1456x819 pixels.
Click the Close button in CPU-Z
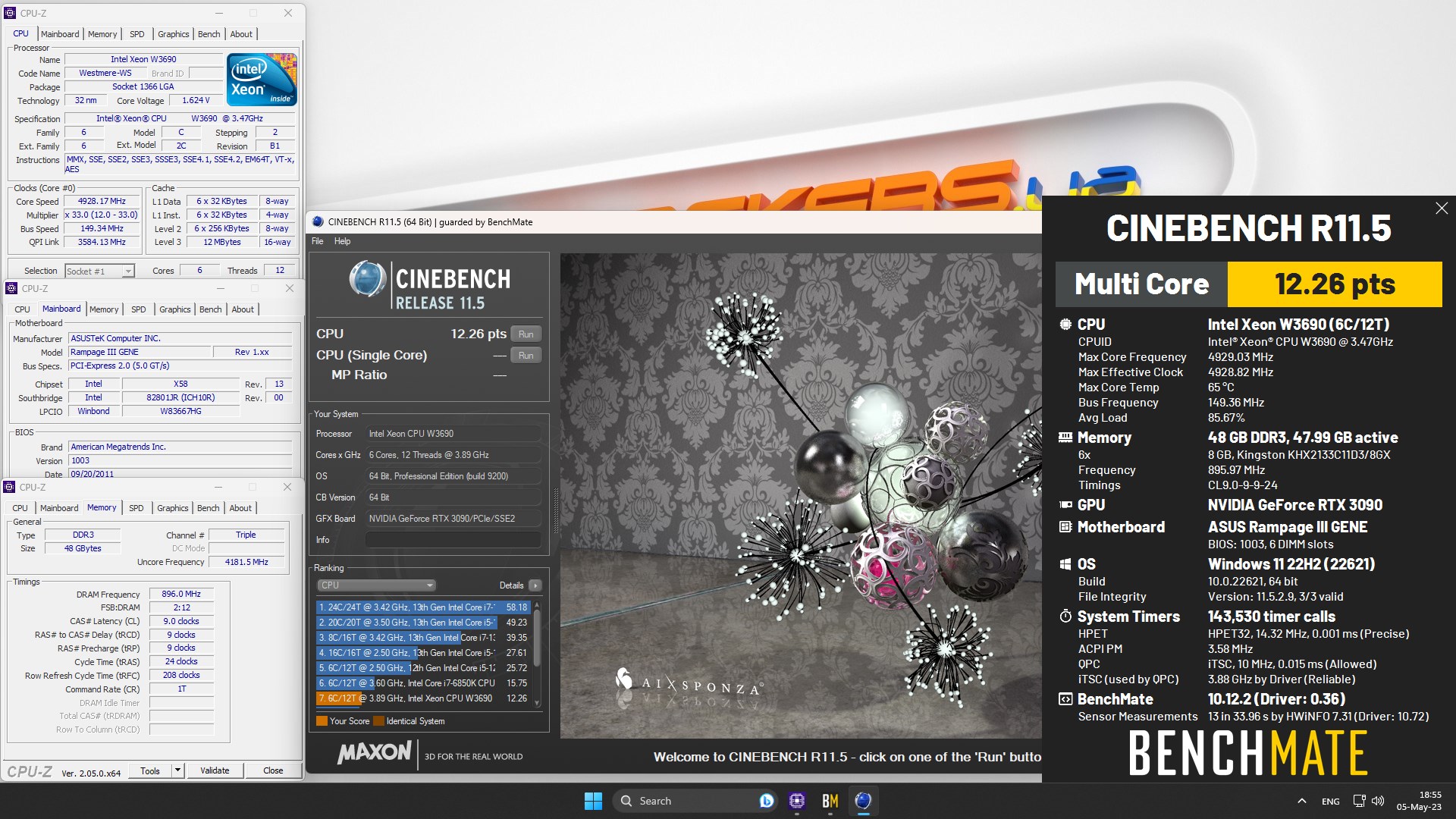coord(273,770)
